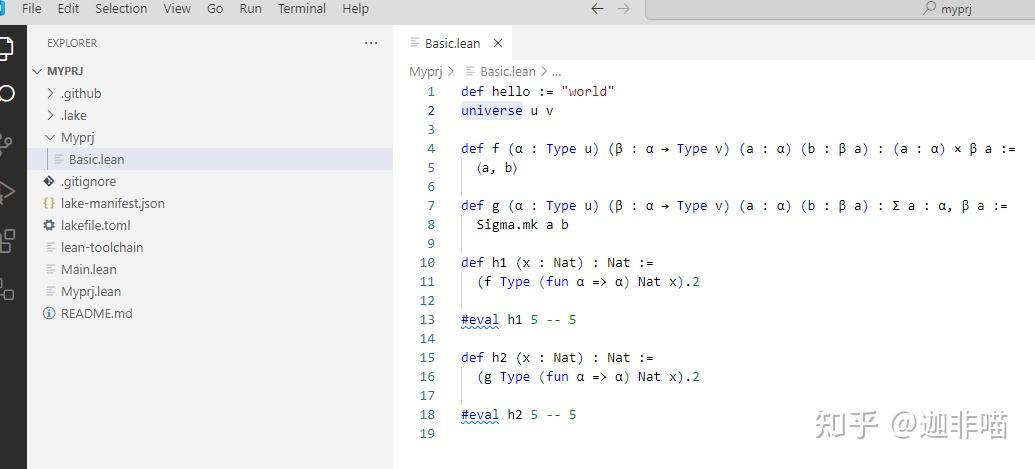
Task: Click (a, b) tuple on line 5
Action: coord(497,168)
